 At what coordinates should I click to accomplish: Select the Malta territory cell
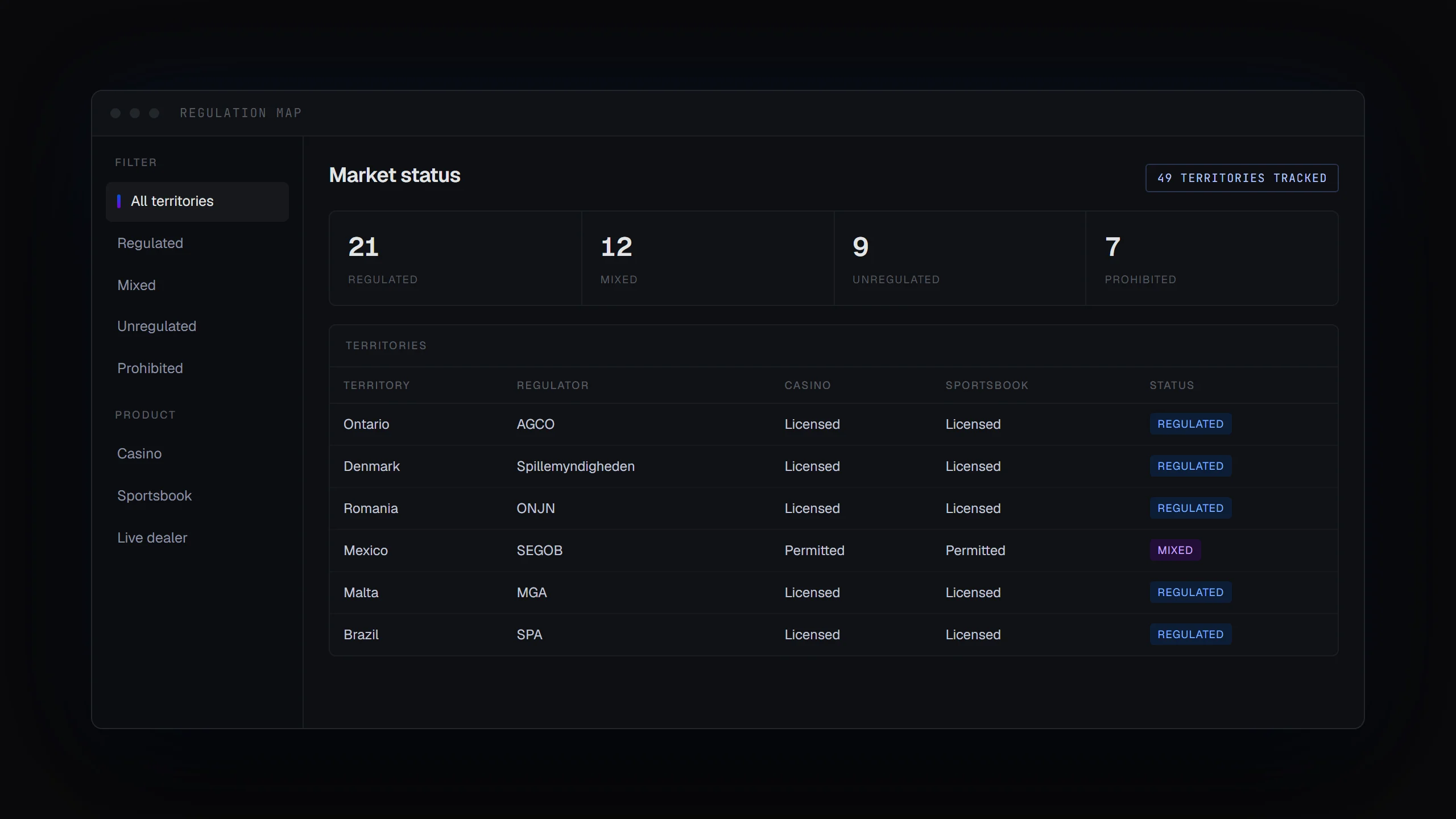[361, 593]
